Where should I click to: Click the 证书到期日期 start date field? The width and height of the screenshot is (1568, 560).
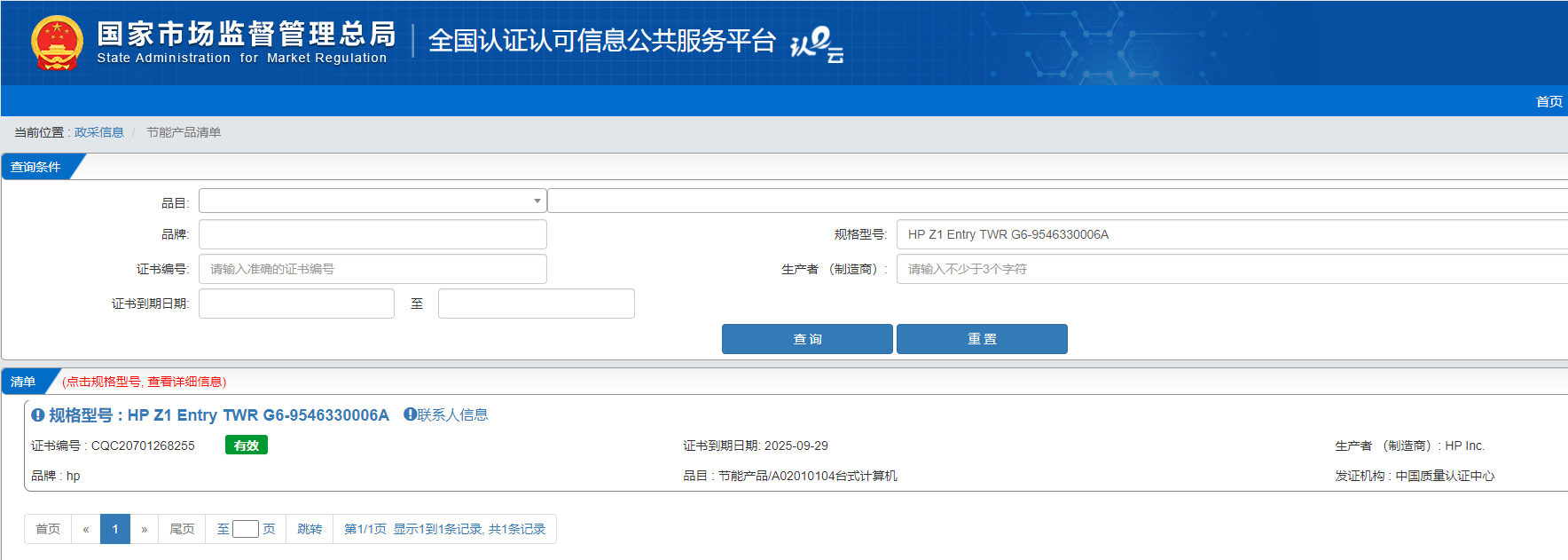coord(296,304)
